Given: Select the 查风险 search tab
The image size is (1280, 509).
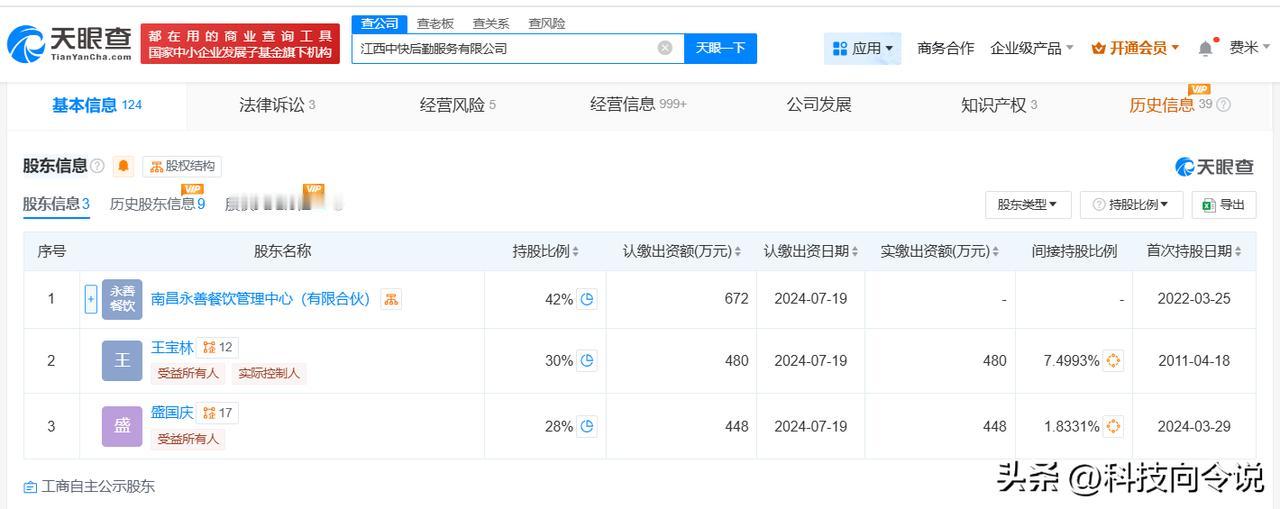Looking at the screenshot, I should click(x=547, y=23).
